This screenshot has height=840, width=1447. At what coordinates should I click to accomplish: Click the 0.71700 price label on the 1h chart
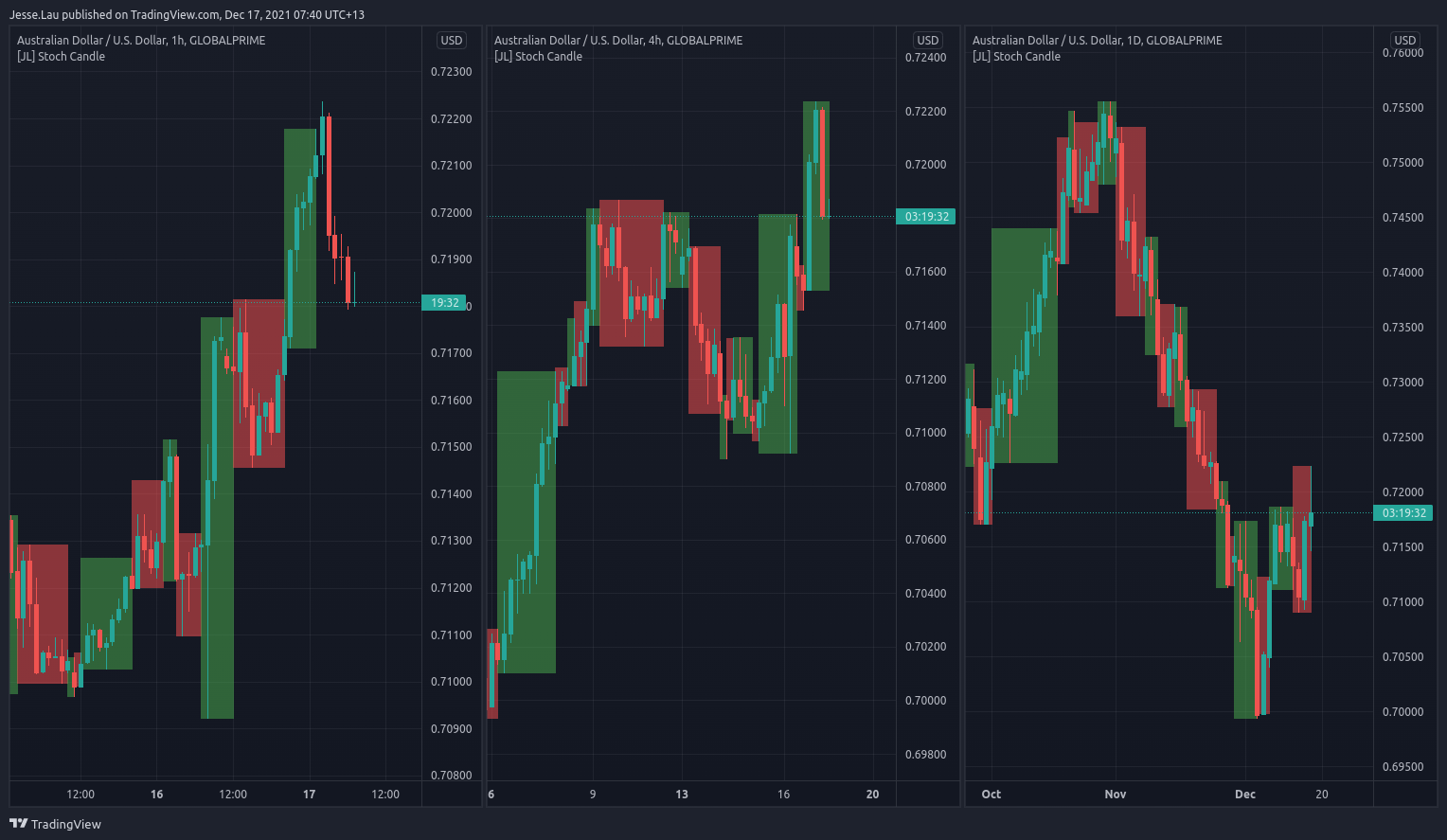(452, 353)
